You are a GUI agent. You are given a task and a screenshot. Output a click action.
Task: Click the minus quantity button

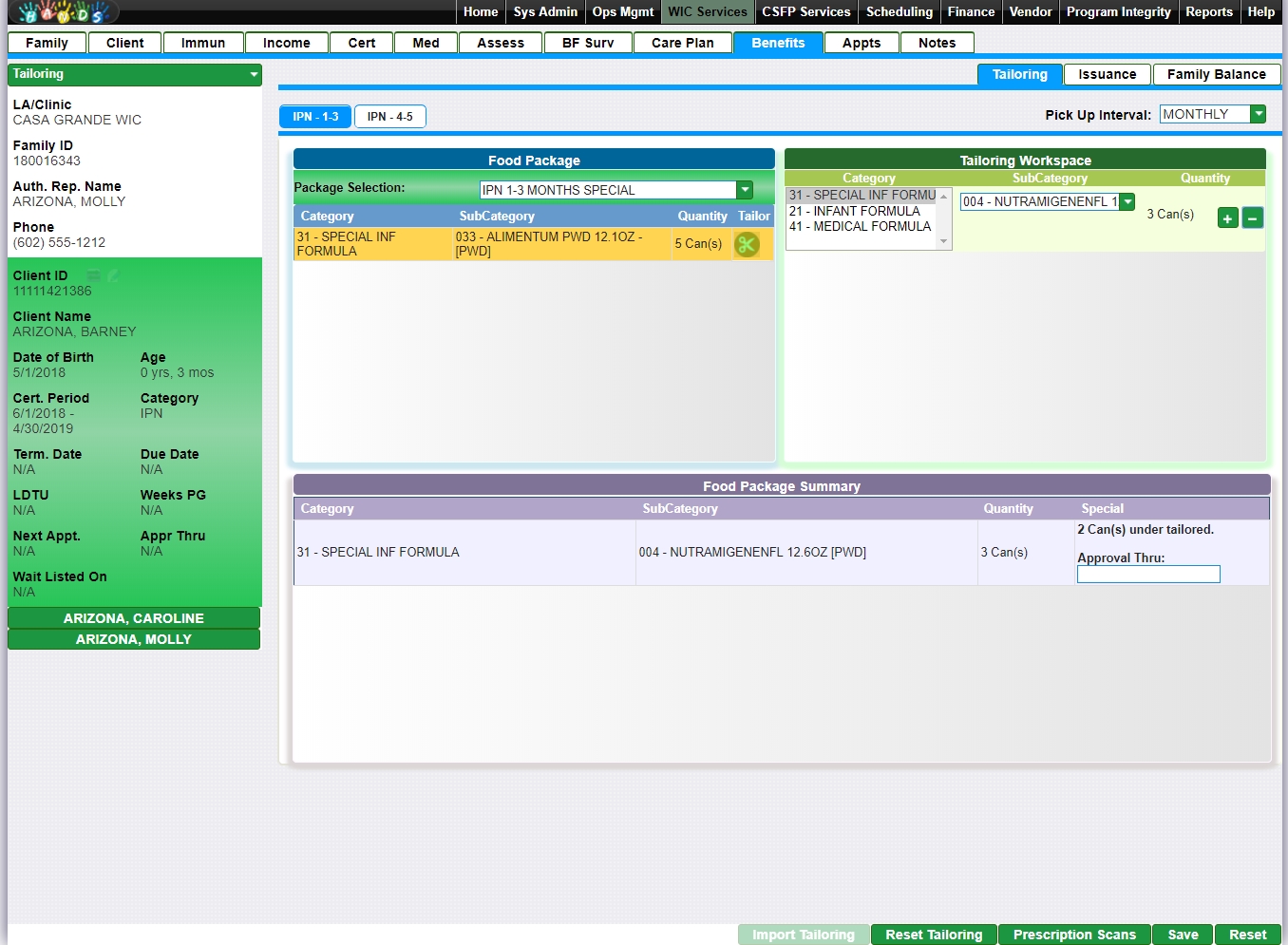pos(1253,218)
